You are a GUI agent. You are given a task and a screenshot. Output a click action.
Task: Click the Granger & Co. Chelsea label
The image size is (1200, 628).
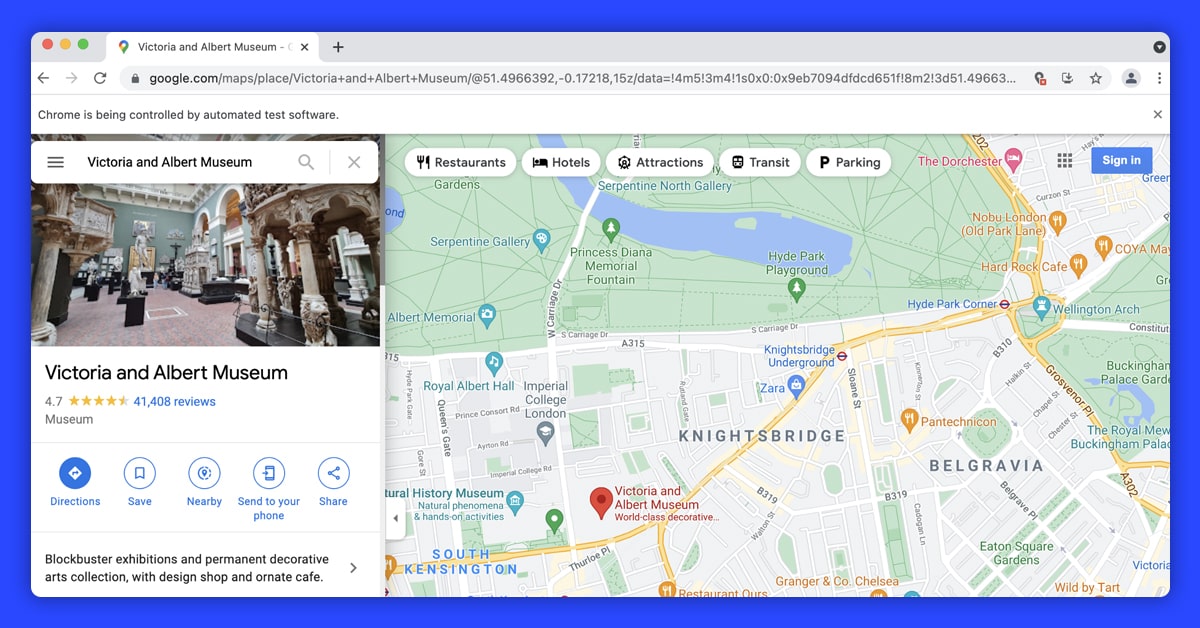(x=837, y=581)
